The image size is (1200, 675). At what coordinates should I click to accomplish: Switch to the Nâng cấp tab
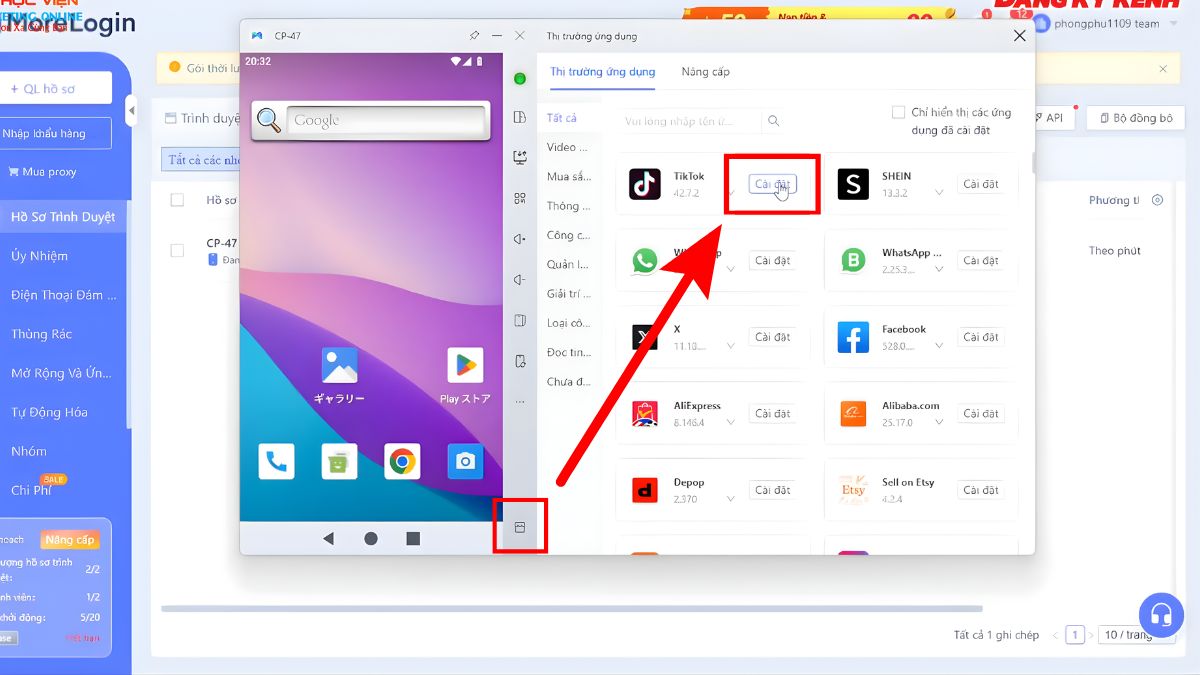pos(705,72)
